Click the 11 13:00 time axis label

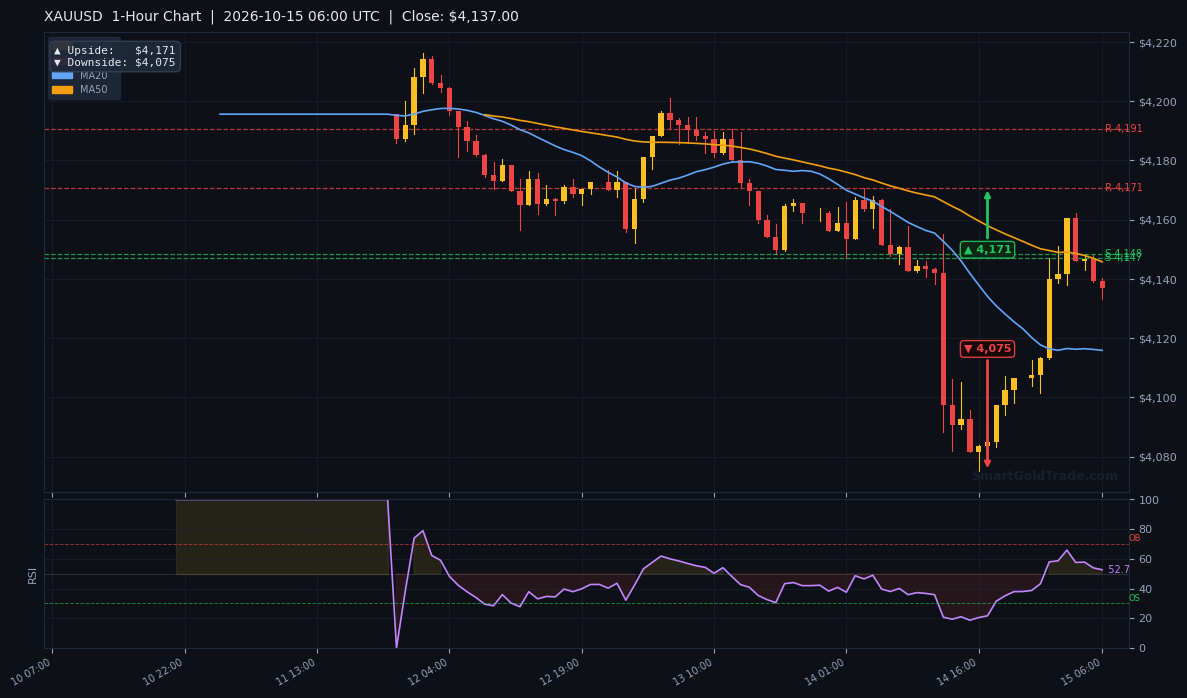pyautogui.click(x=296, y=672)
